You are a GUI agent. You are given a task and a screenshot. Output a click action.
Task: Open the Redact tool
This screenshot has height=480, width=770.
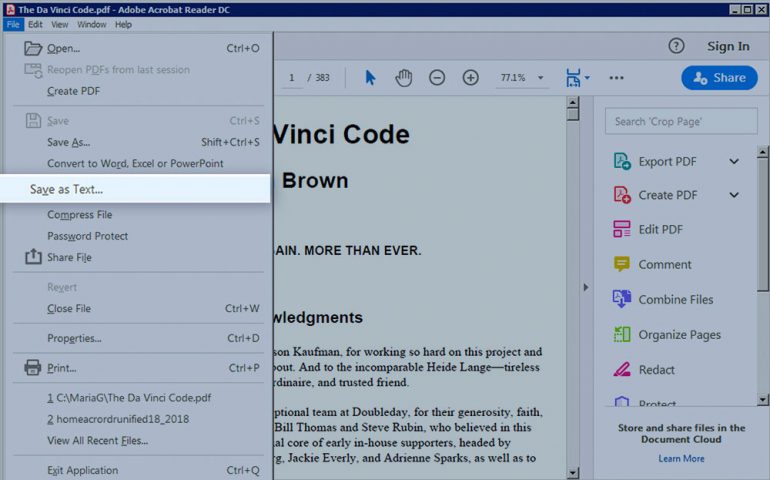[656, 369]
